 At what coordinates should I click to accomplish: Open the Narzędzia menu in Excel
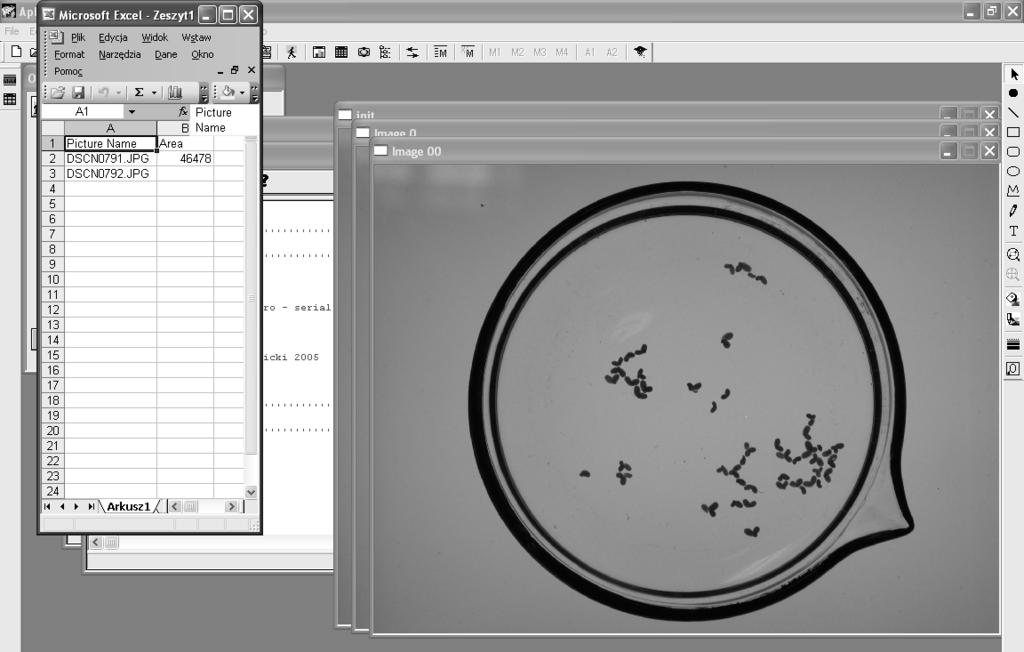tap(120, 55)
